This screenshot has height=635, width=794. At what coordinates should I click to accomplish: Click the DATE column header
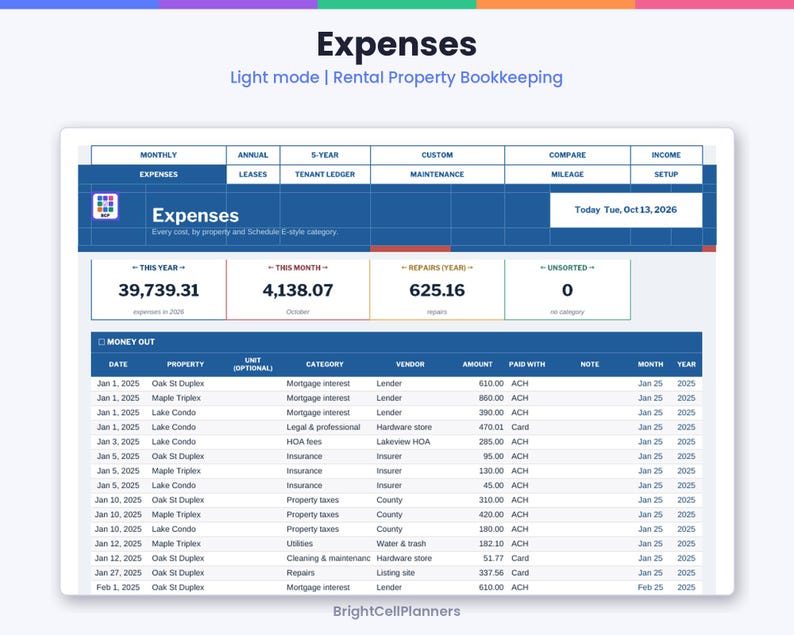[x=118, y=364]
